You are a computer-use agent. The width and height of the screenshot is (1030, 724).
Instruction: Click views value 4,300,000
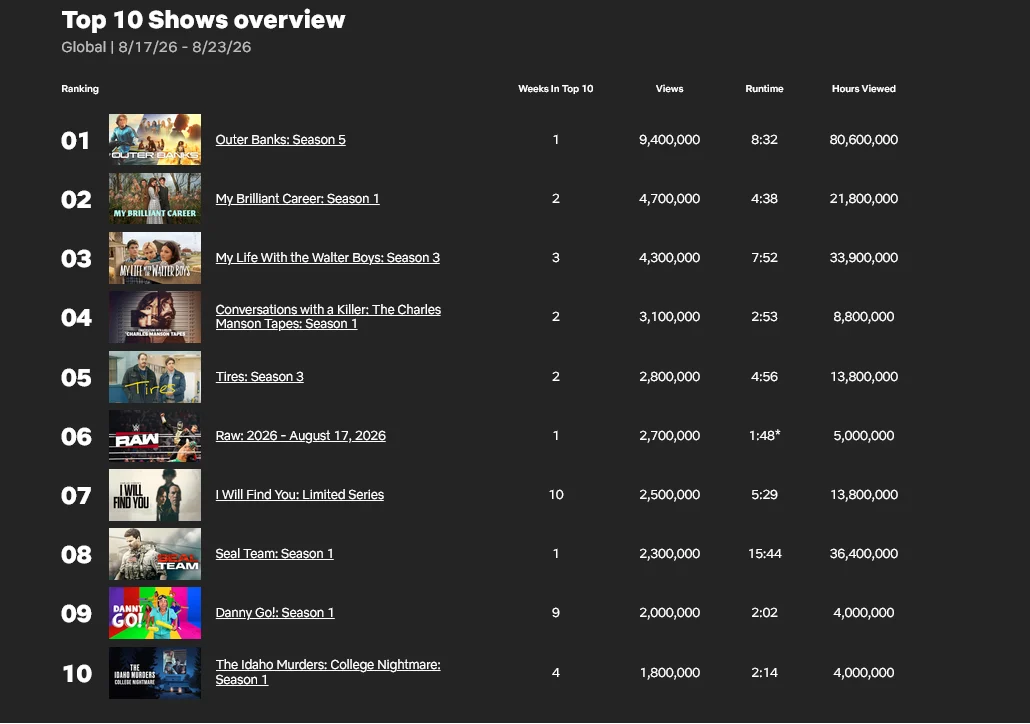[x=669, y=258]
